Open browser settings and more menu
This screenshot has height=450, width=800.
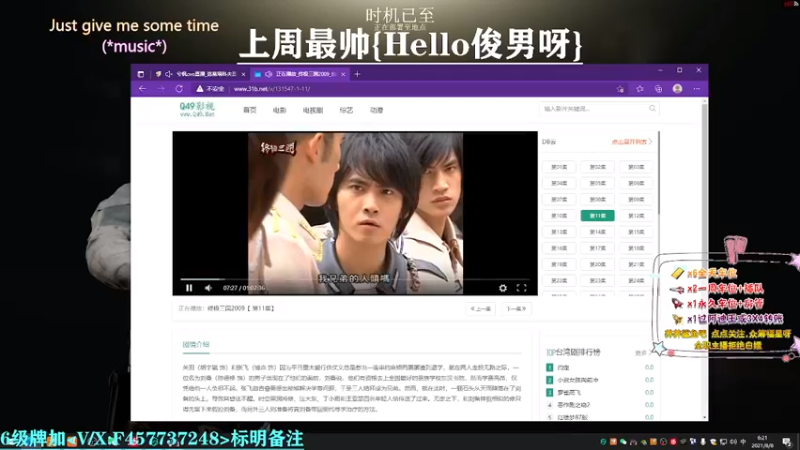(697, 89)
